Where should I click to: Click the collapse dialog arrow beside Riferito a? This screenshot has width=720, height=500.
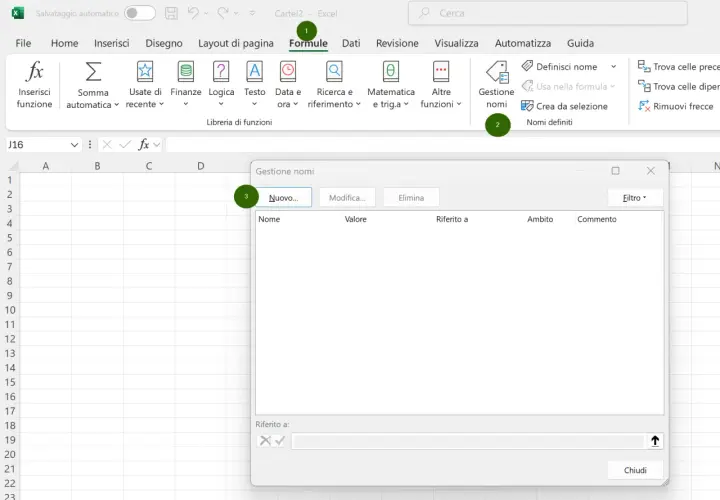655,441
